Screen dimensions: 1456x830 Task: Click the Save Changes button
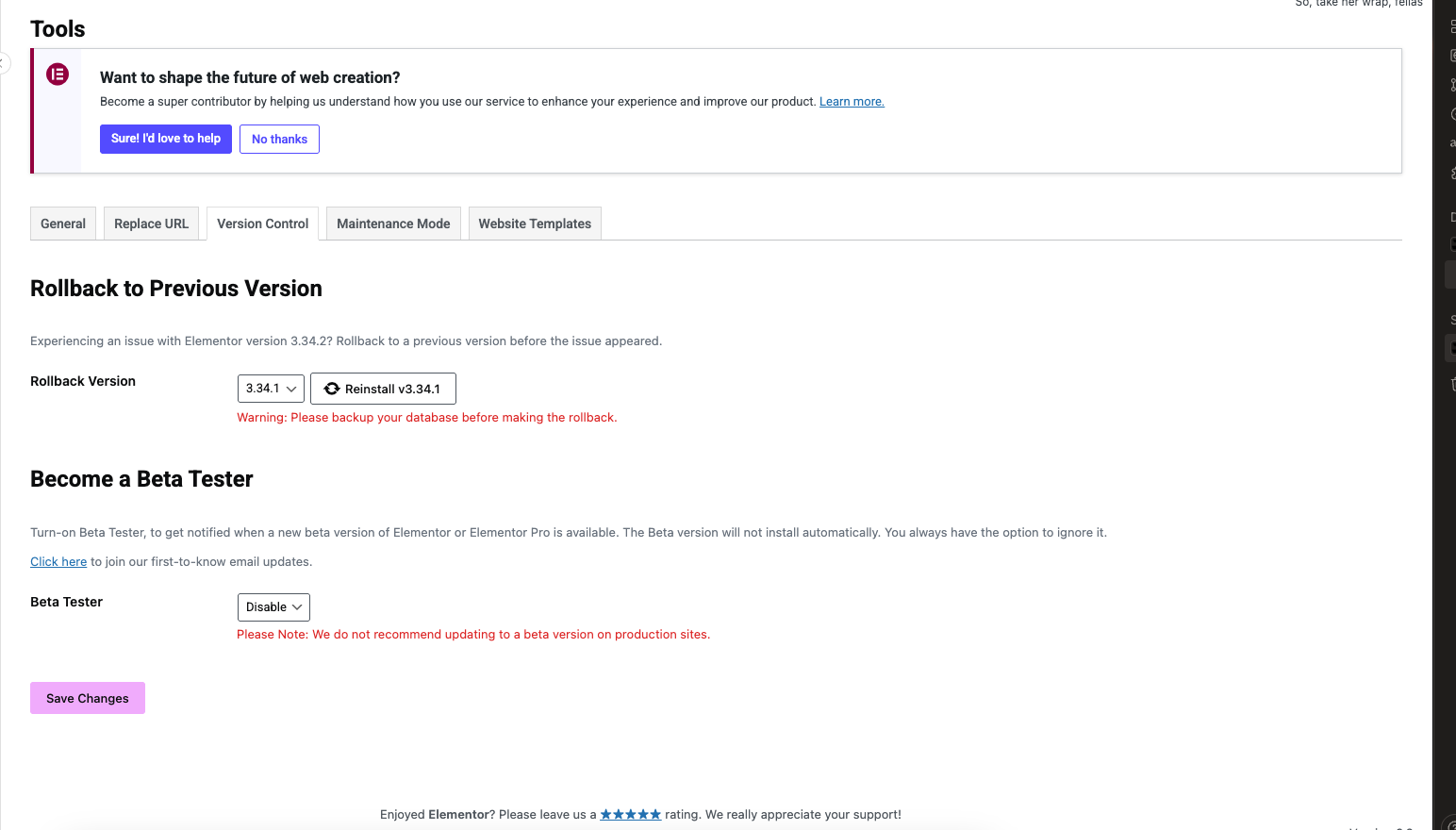point(88,698)
